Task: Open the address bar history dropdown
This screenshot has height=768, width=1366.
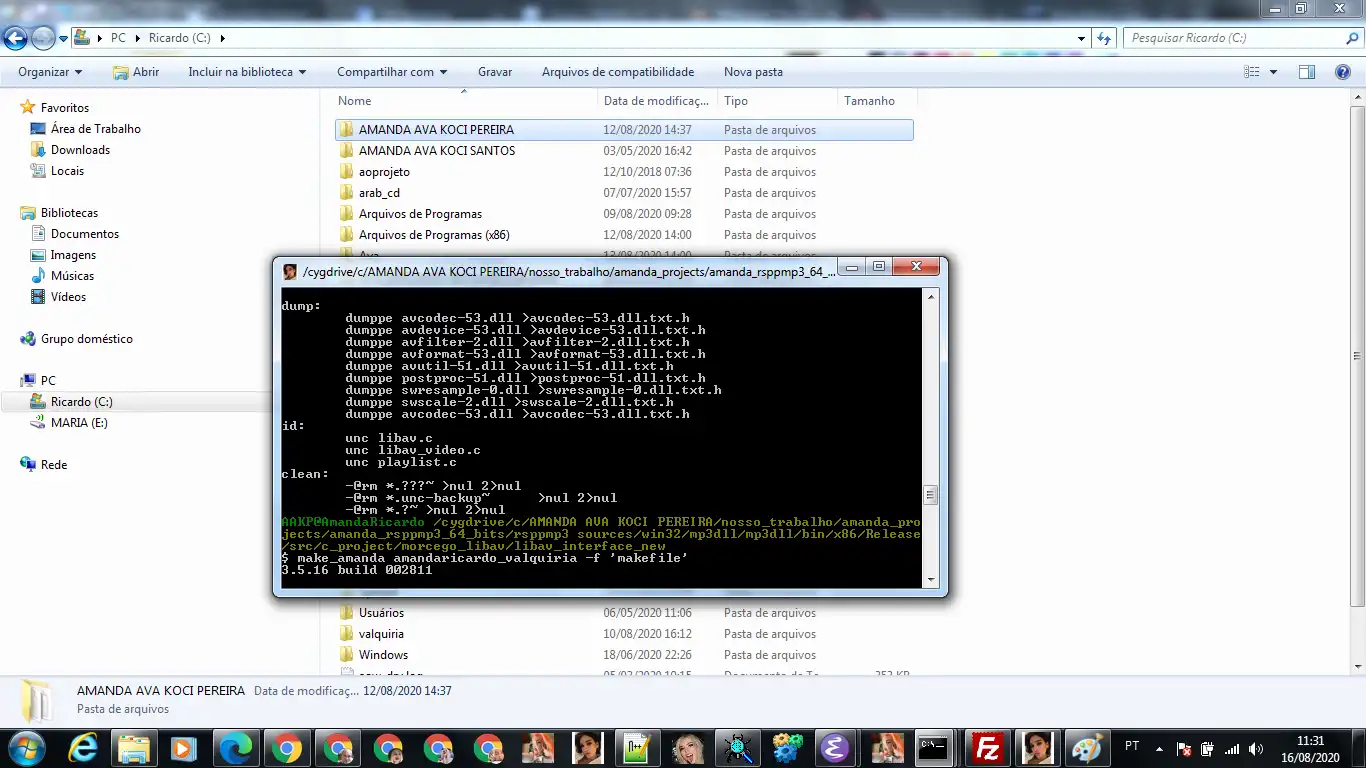Action: 1082,38
